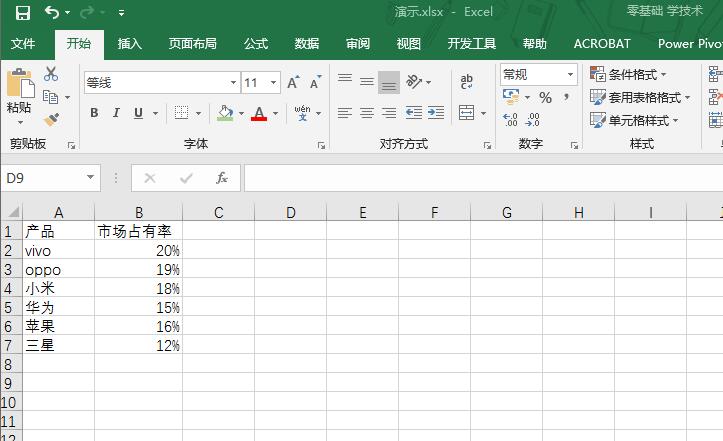Open the Undo history dropdown arrow

click(67, 13)
